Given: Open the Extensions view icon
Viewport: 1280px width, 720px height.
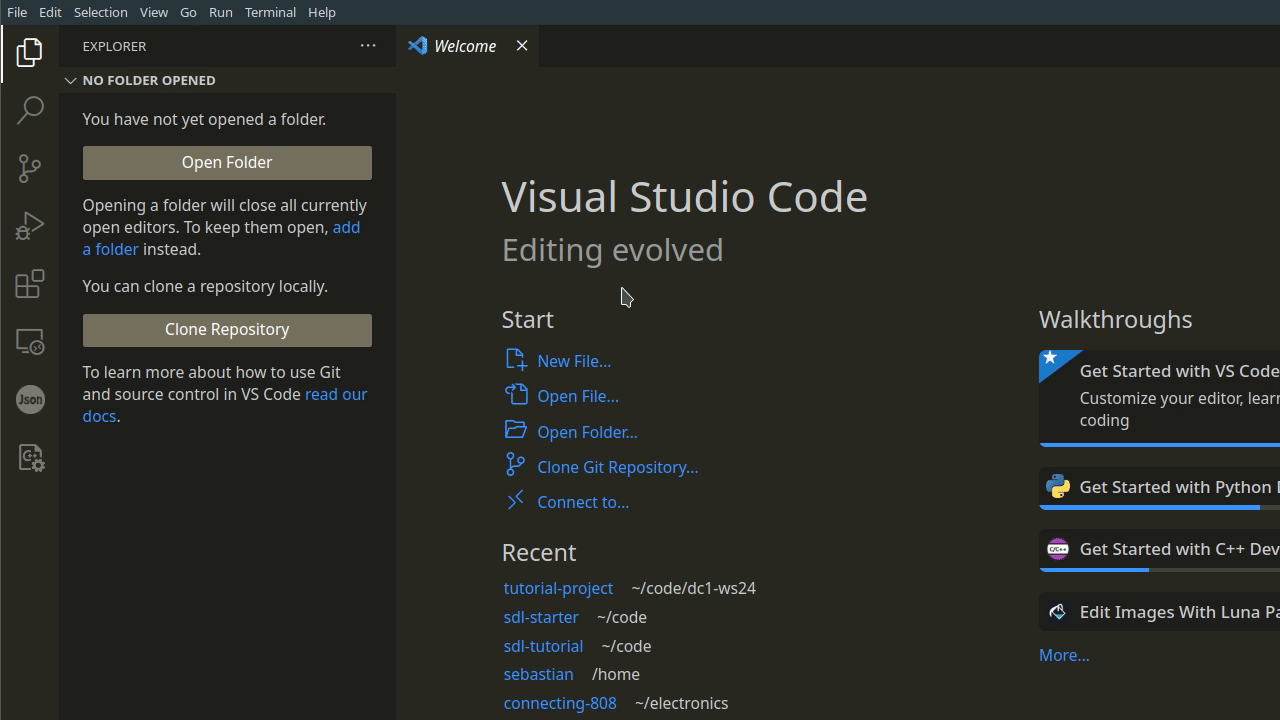Looking at the screenshot, I should click(x=29, y=284).
